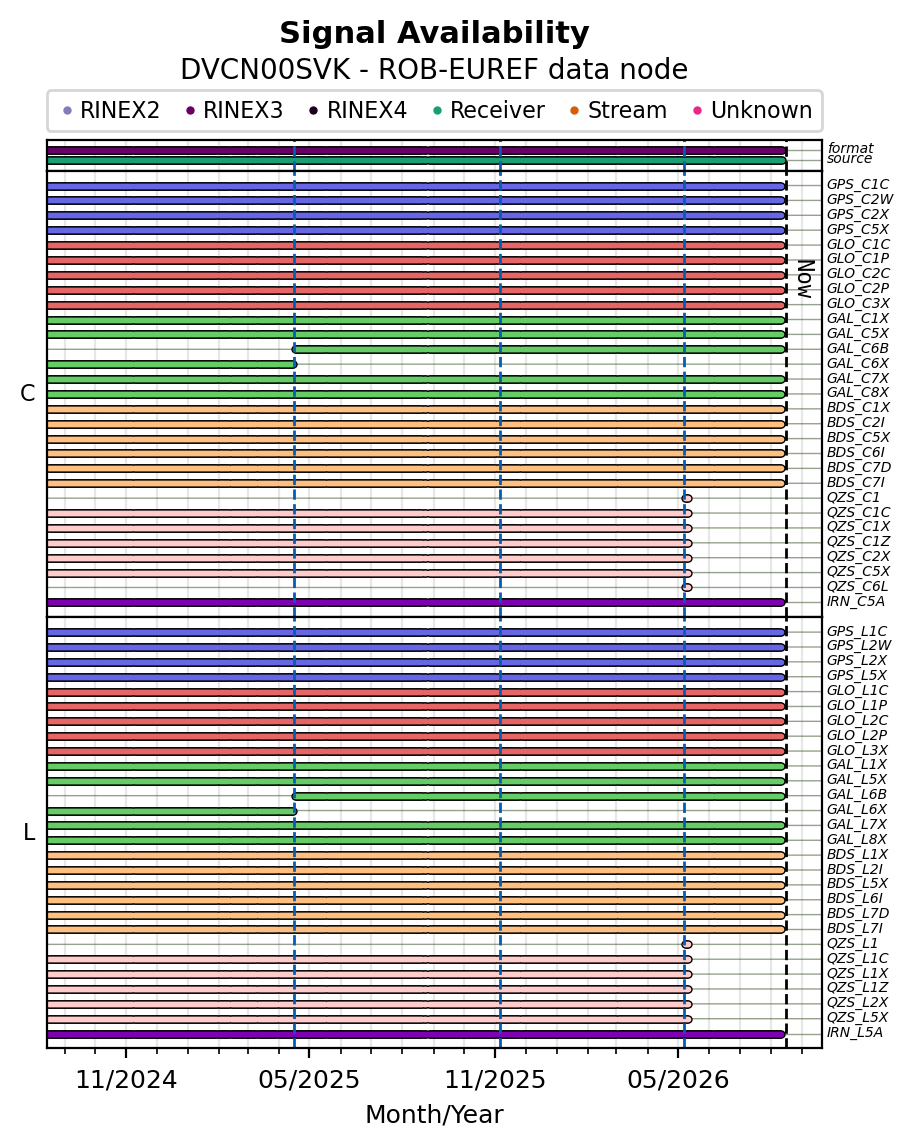Click the BDS_L2I signal label
914x1147 pixels.
(855, 869)
